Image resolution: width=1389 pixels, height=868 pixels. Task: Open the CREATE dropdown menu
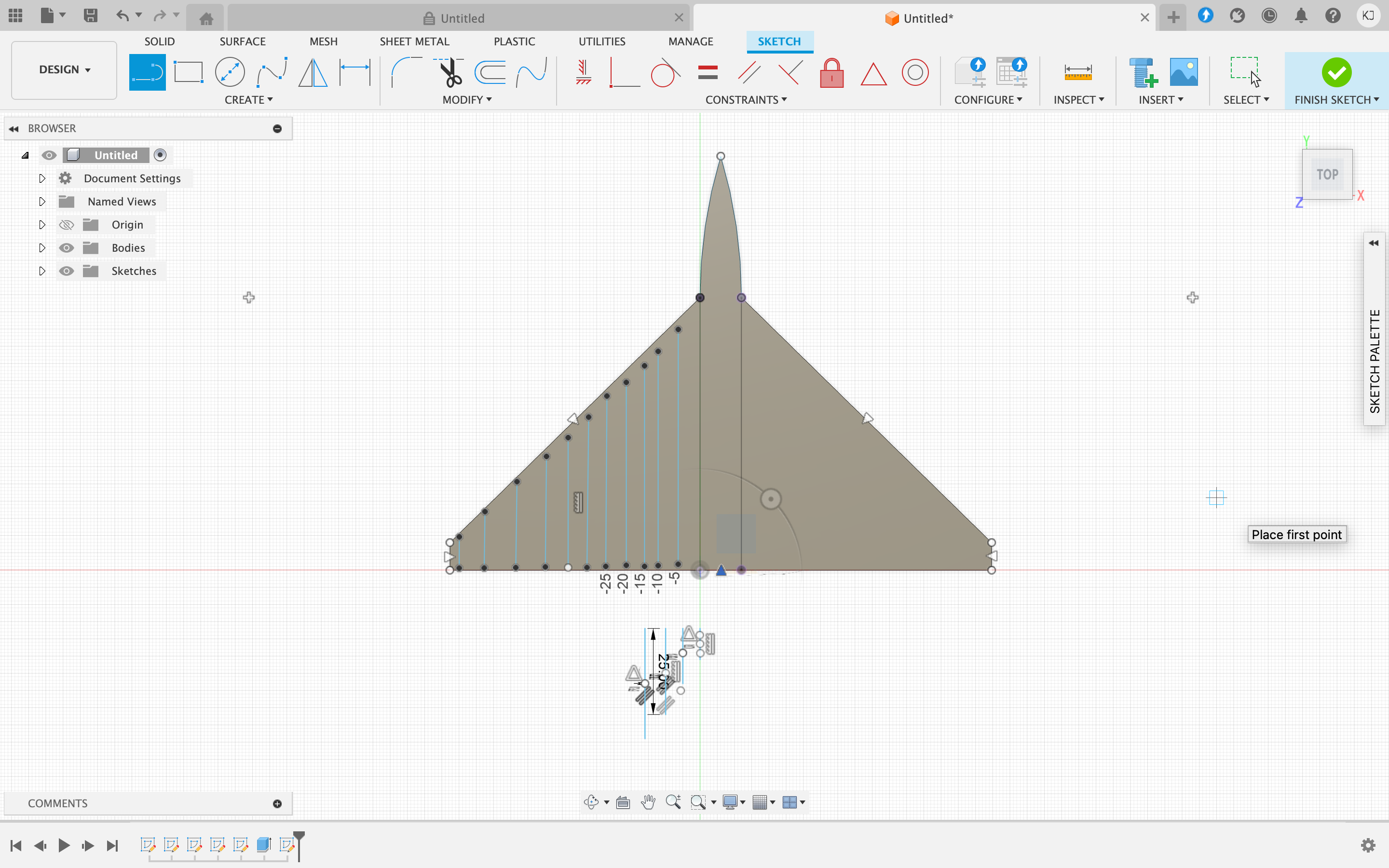click(248, 100)
